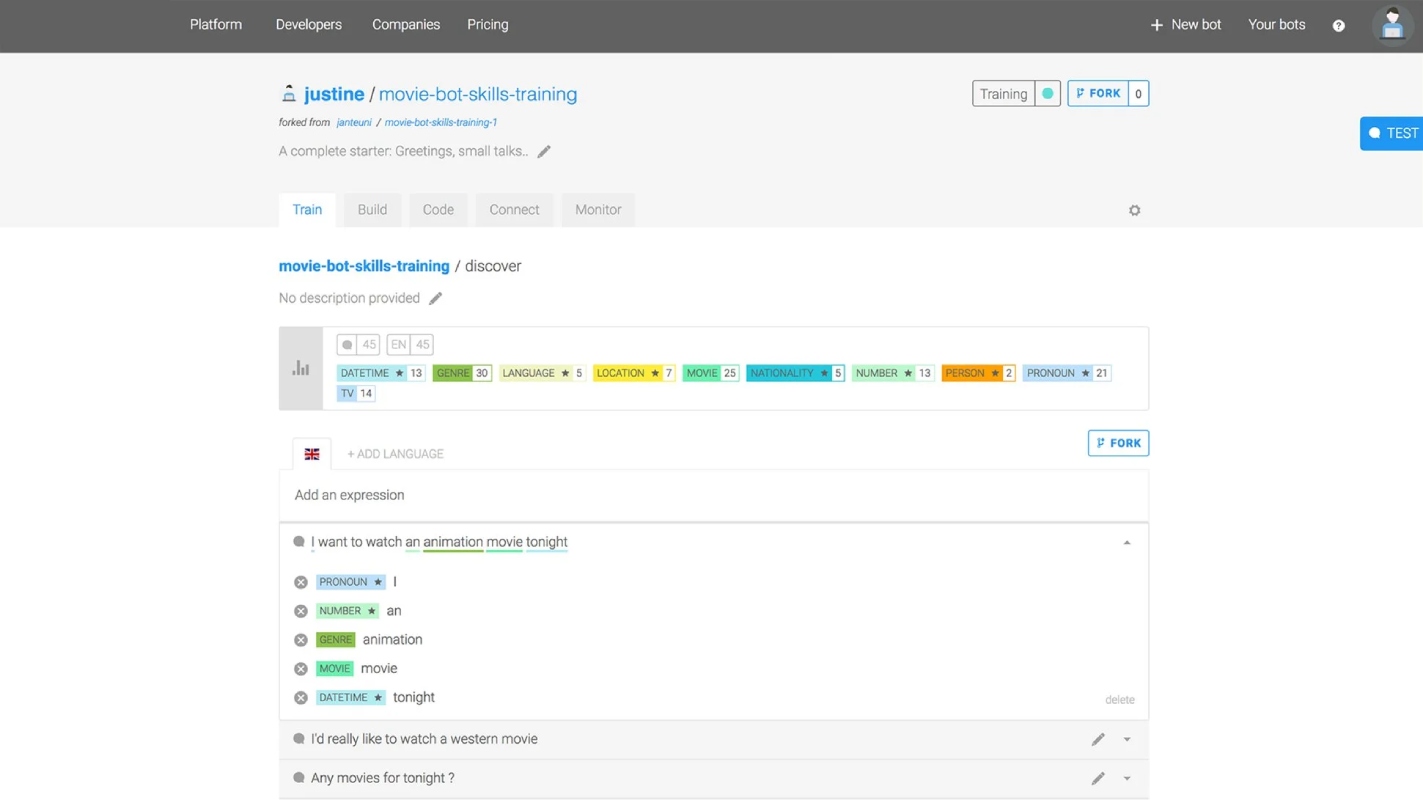
Task: Open janteuni forked-from link
Action: pos(354,123)
